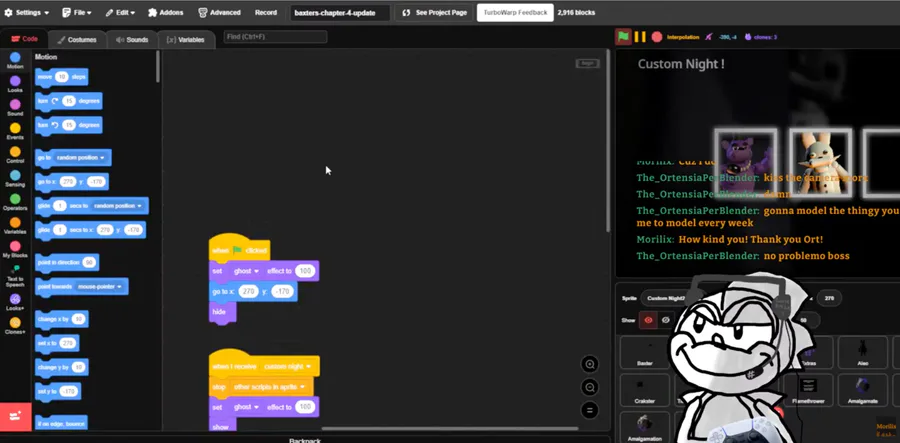Image resolution: width=900 pixels, height=443 pixels.
Task: Switch to the Costumes tab
Action: 77,39
